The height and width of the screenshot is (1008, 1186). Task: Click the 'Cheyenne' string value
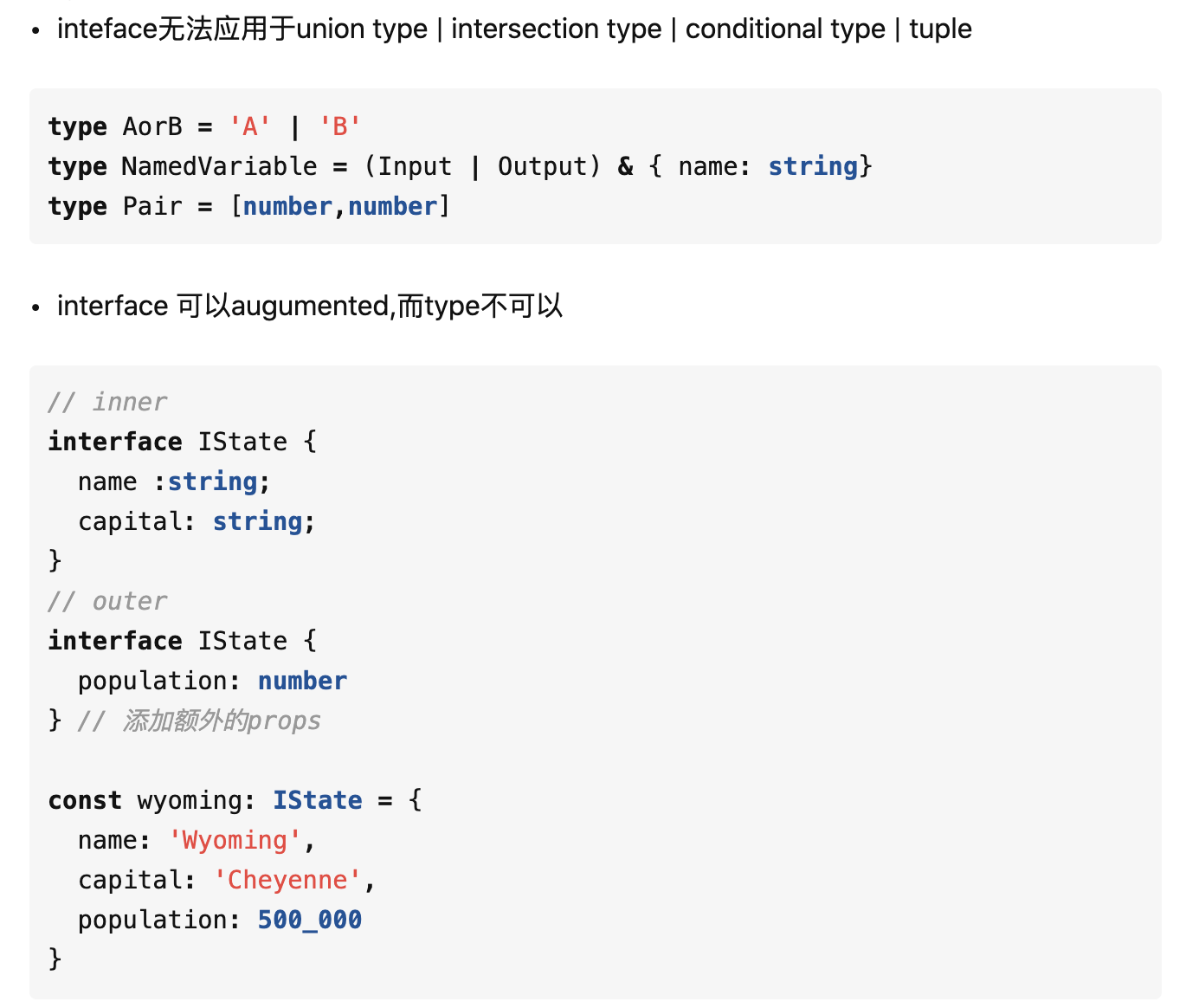coord(287,880)
